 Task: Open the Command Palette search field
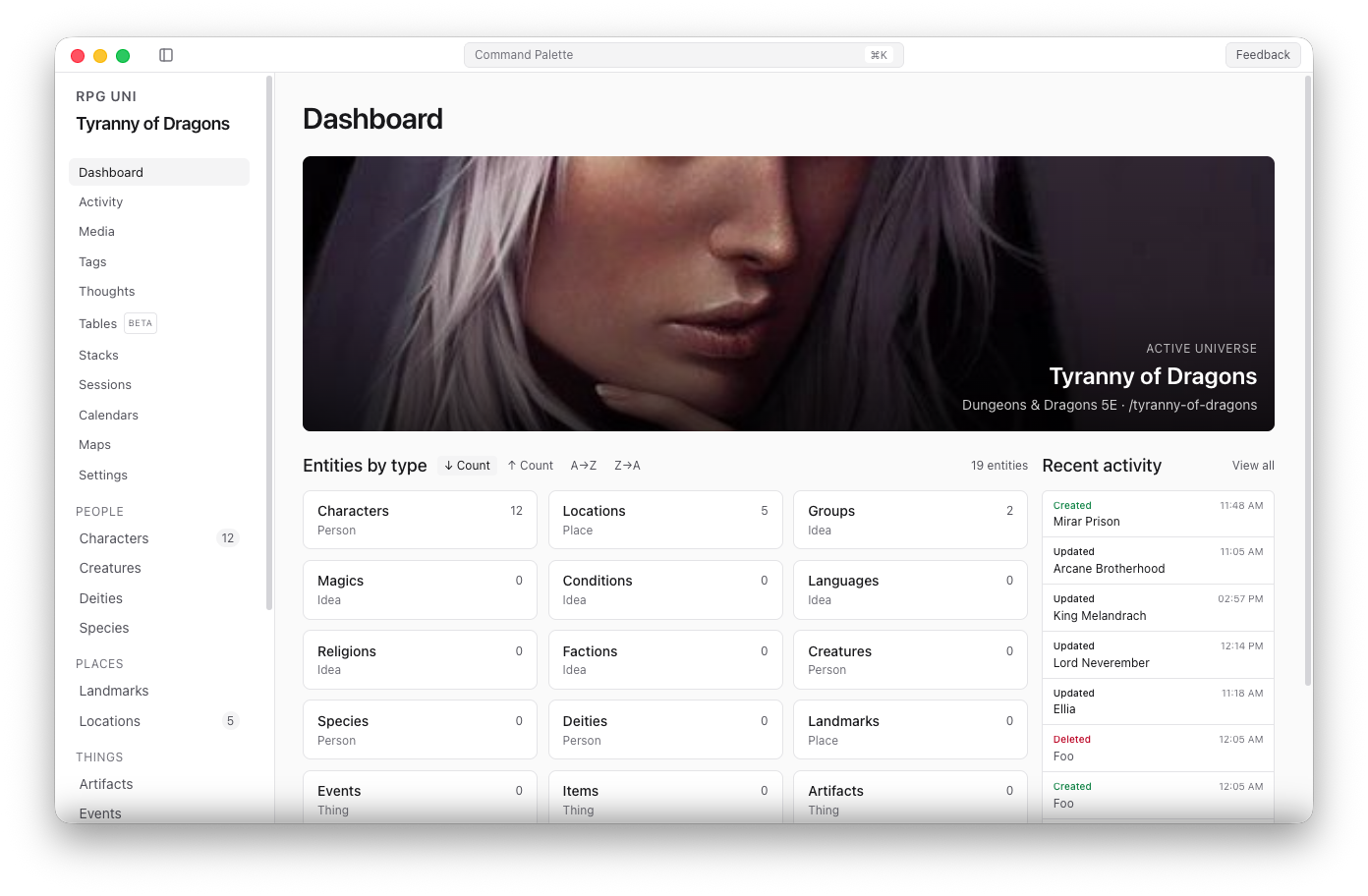683,55
